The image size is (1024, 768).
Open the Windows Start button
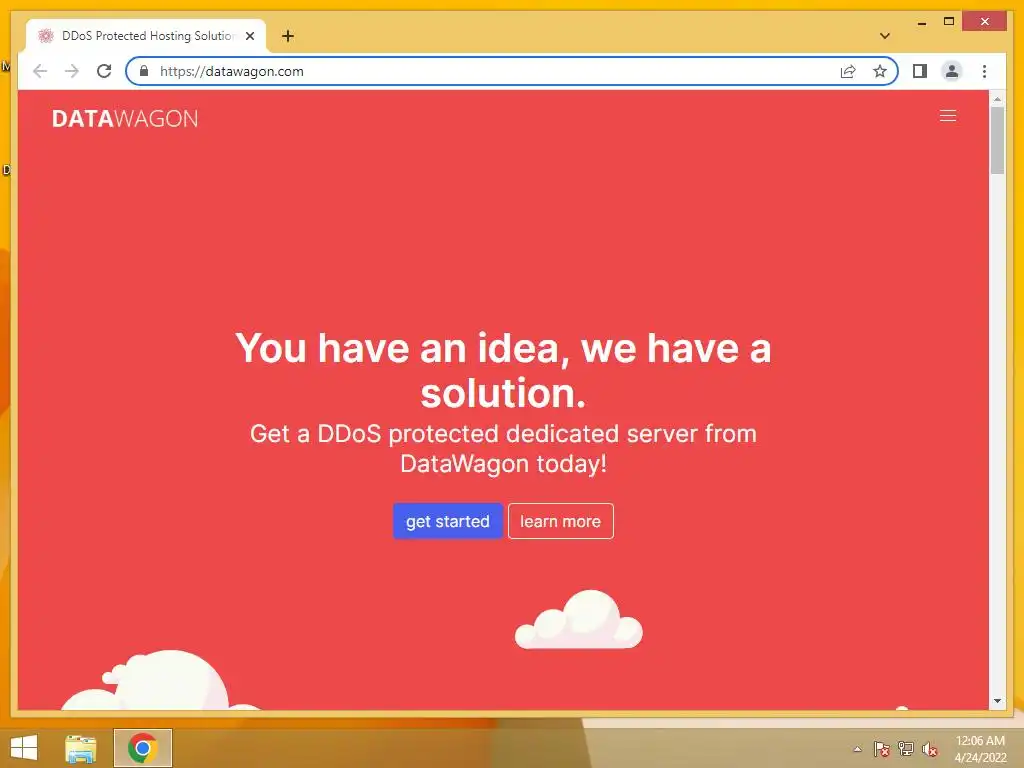pyautogui.click(x=24, y=748)
